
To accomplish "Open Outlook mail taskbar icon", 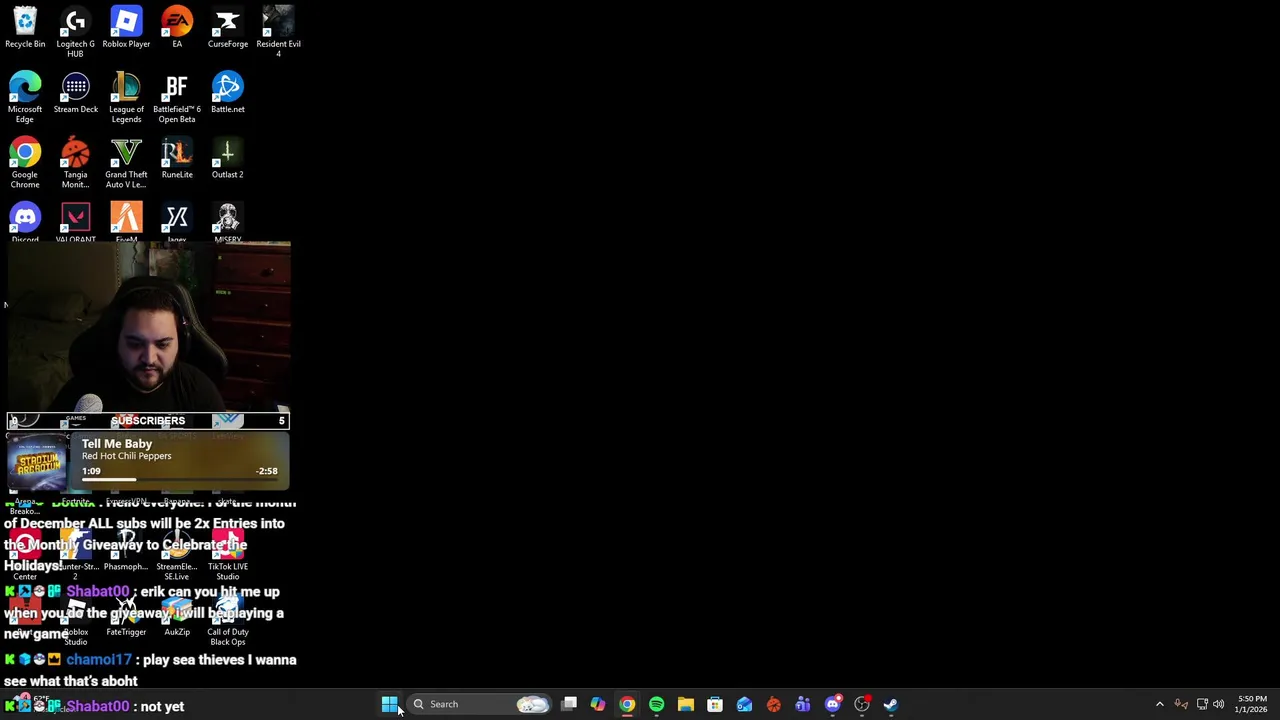I will pyautogui.click(x=744, y=704).
